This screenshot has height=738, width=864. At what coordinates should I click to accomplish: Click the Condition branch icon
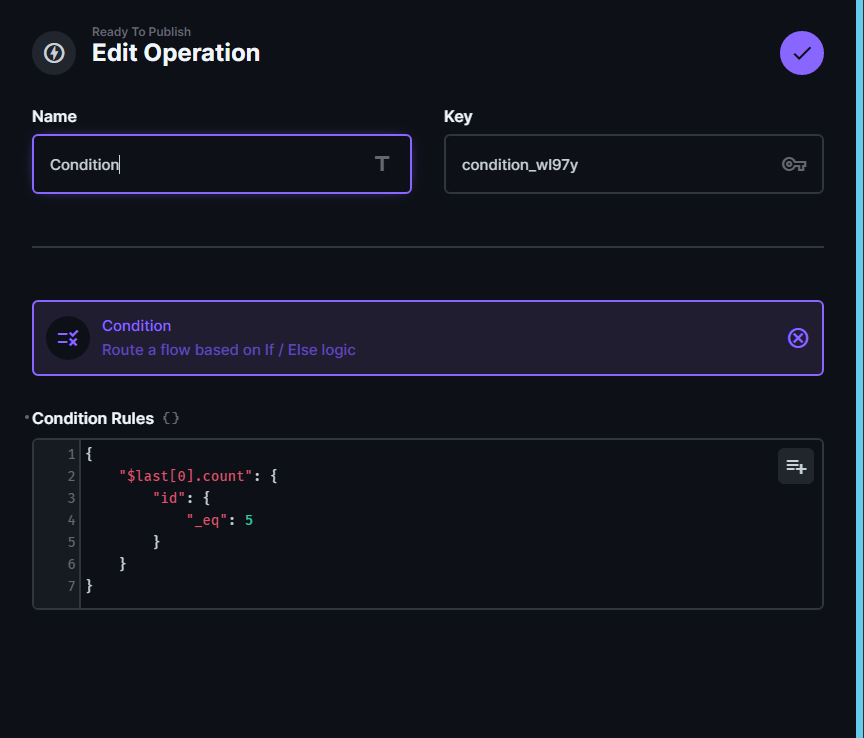[x=67, y=338]
